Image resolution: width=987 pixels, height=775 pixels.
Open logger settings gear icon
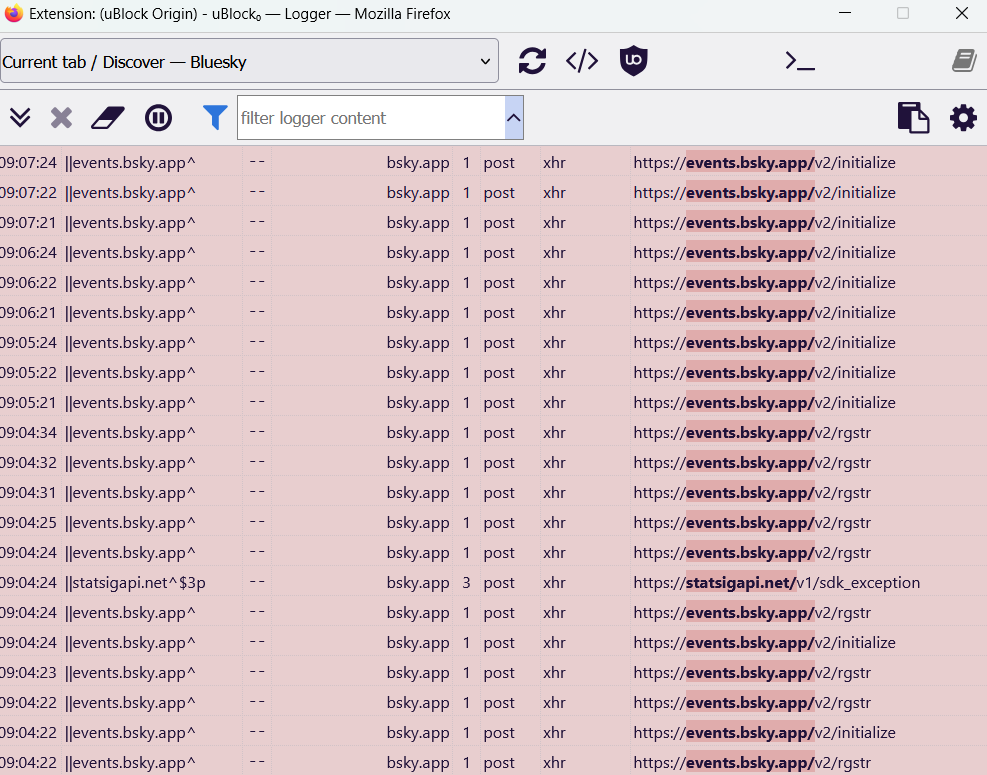[963, 118]
